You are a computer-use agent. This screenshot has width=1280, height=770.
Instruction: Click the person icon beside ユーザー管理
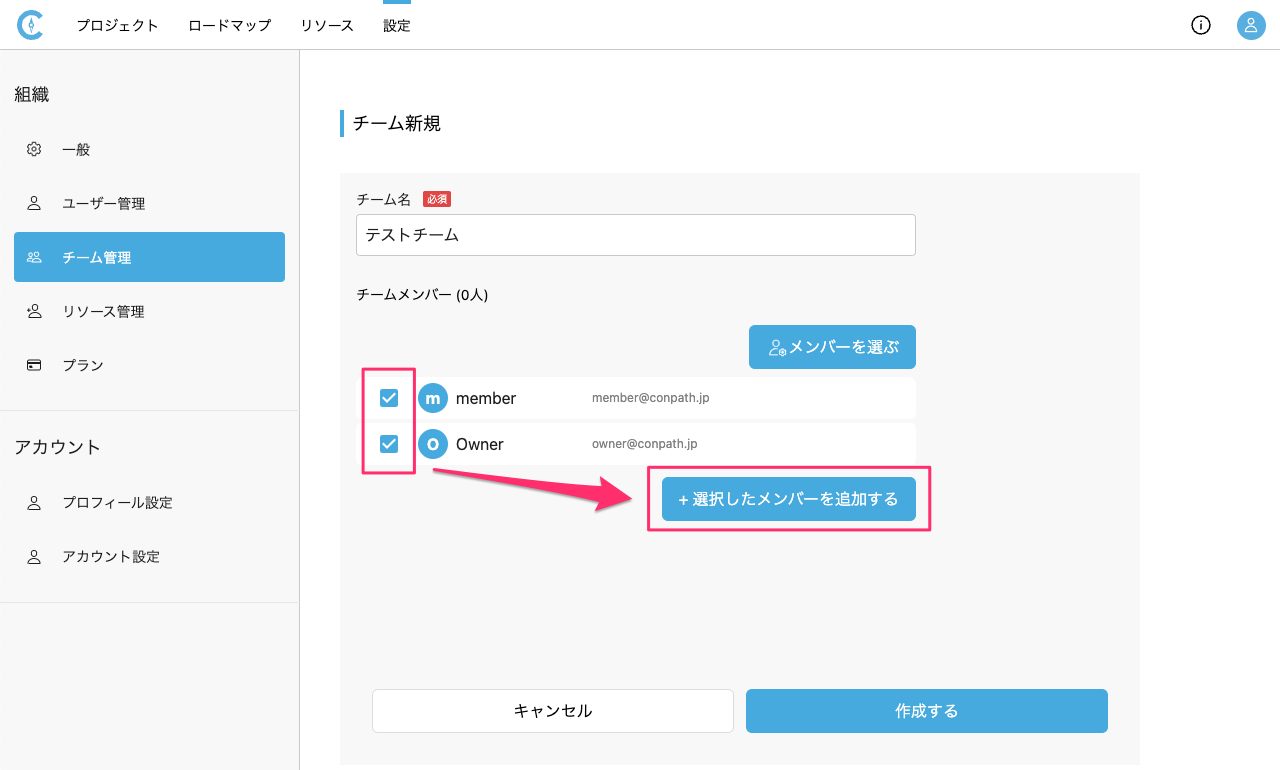[x=34, y=203]
